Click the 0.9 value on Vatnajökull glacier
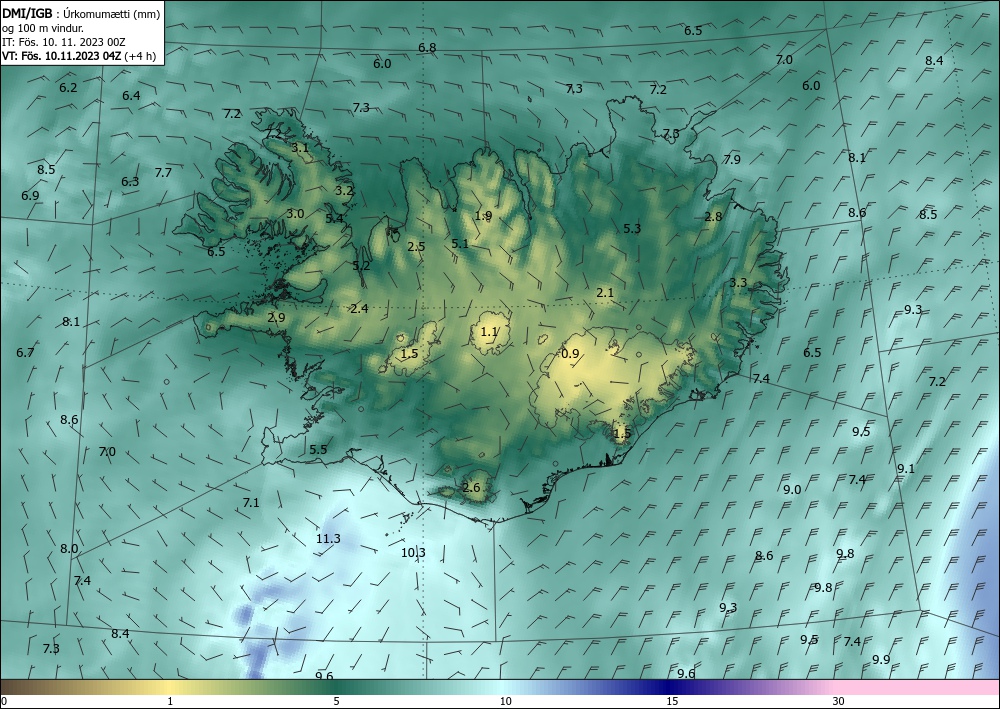Viewport: 1000px width, 709px height. click(x=570, y=354)
